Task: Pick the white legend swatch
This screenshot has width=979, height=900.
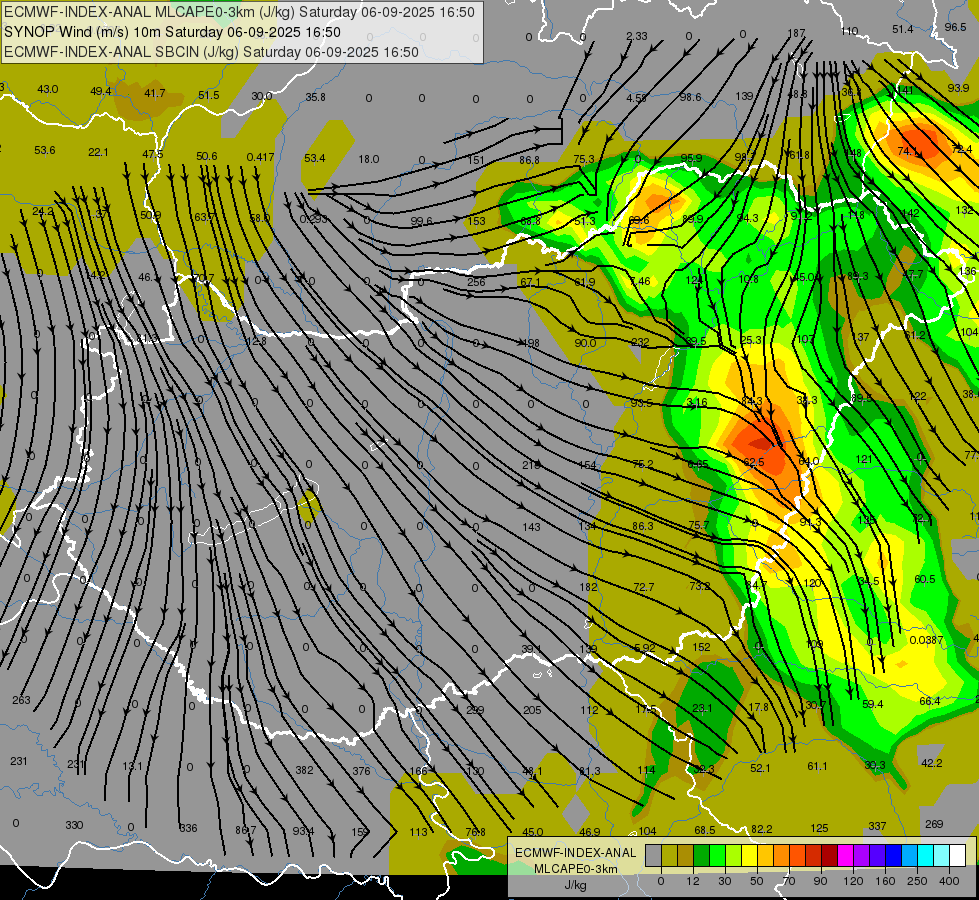Action: click(x=957, y=856)
